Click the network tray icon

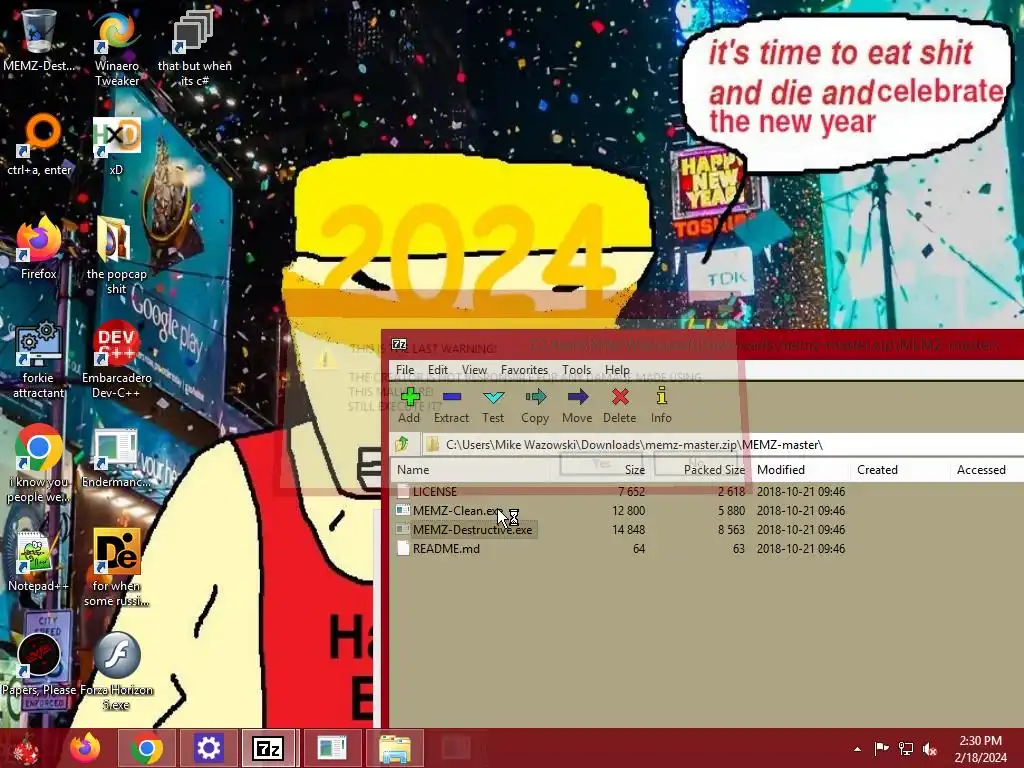click(906, 748)
